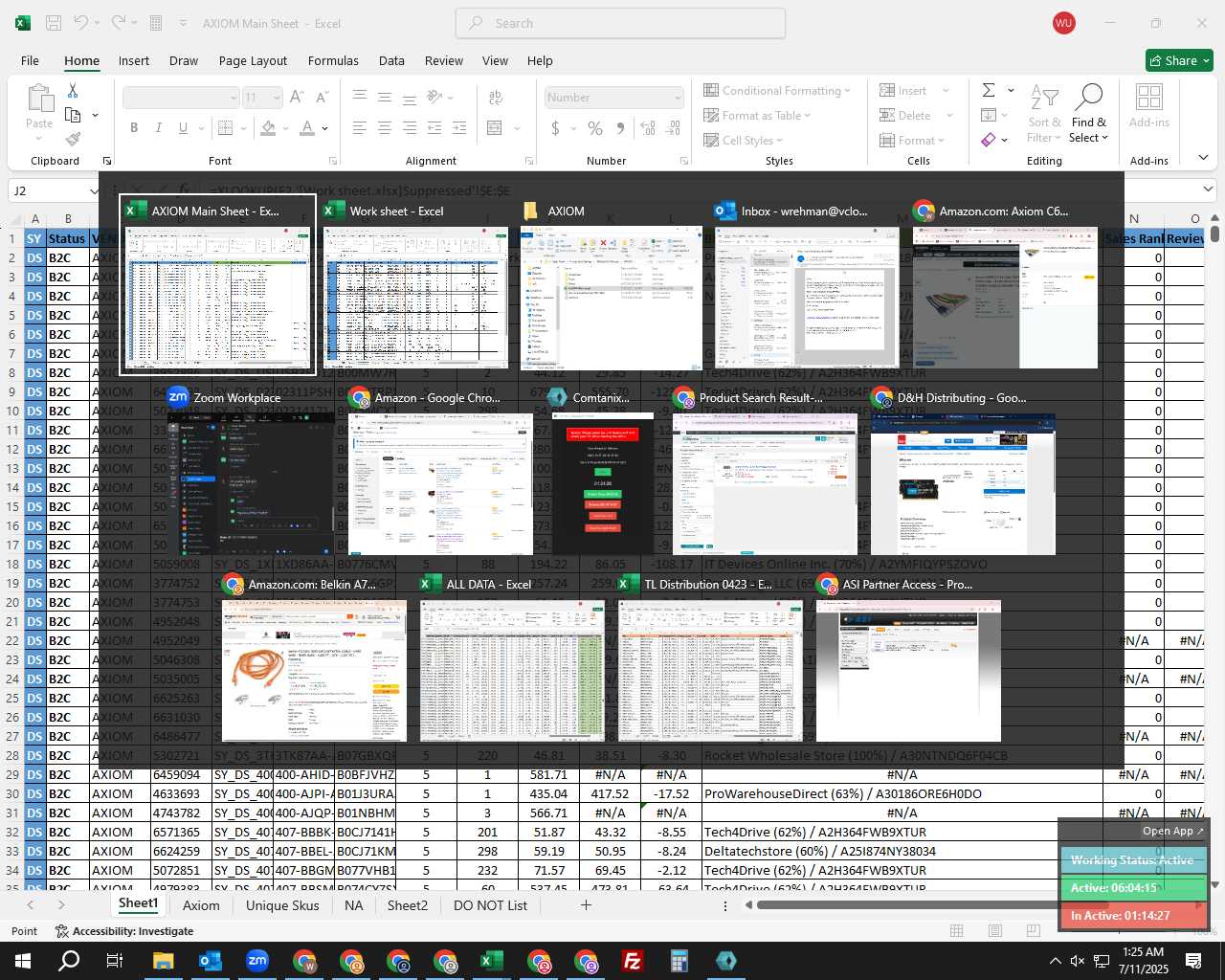Click the Page Layout view icon
1225x980 pixels.
click(x=994, y=930)
